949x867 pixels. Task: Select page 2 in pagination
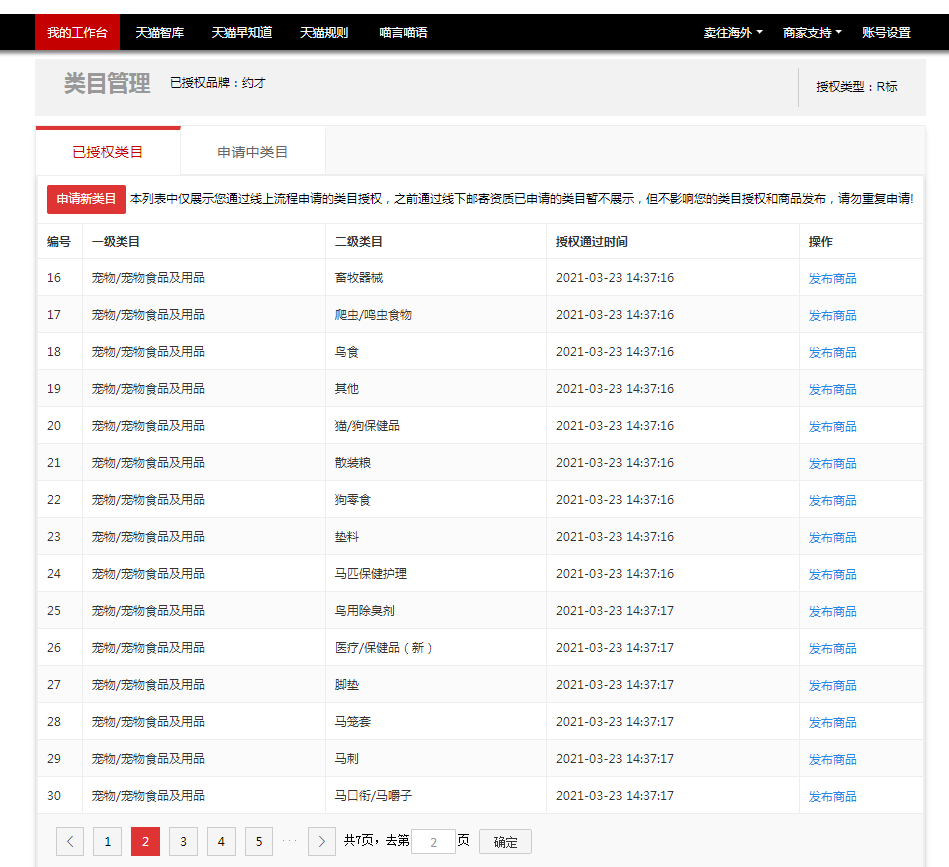point(145,842)
